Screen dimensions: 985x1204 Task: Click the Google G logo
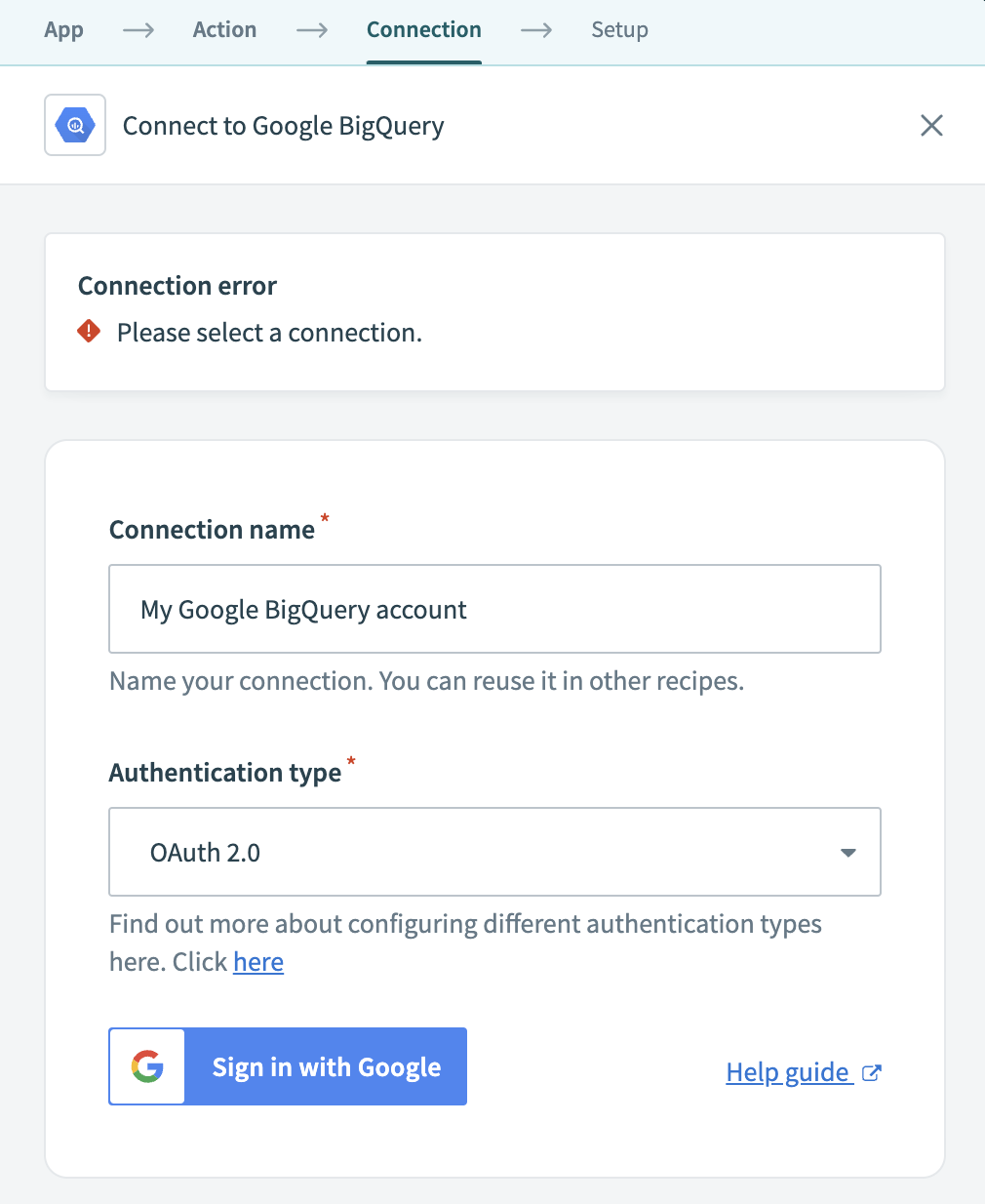click(147, 1066)
